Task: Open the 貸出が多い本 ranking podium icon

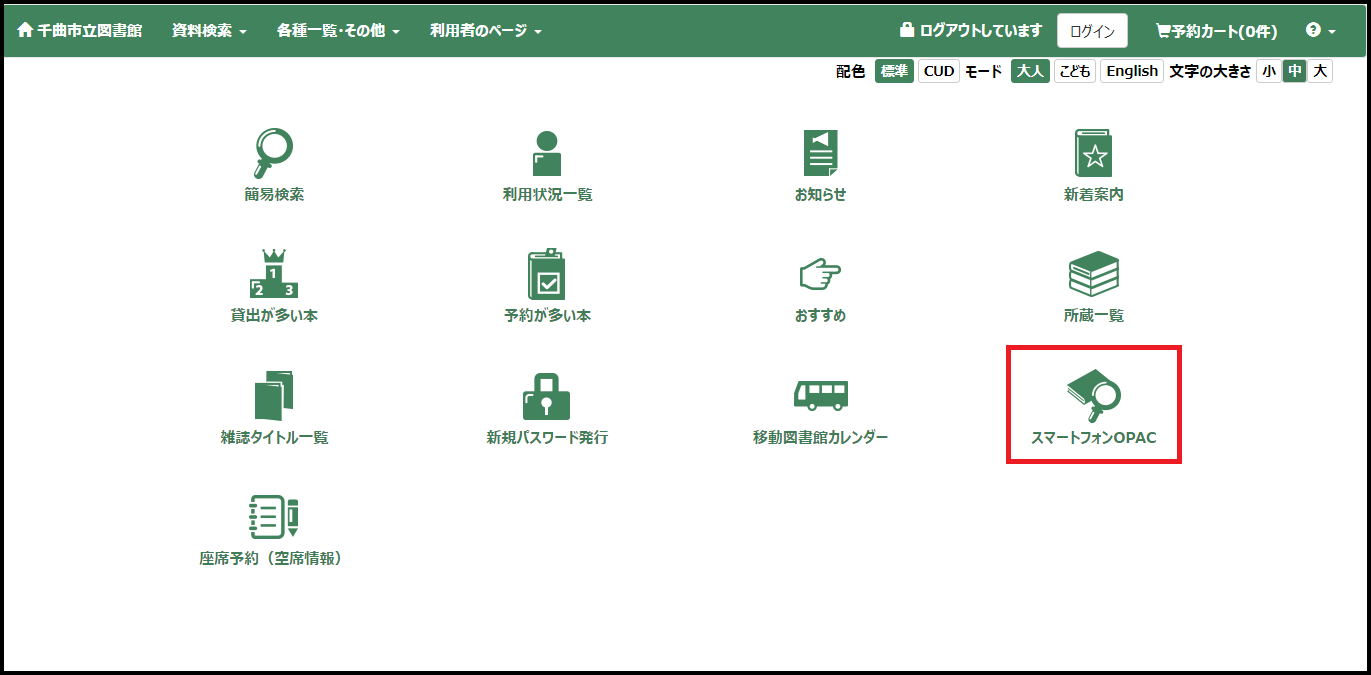Action: [273, 274]
